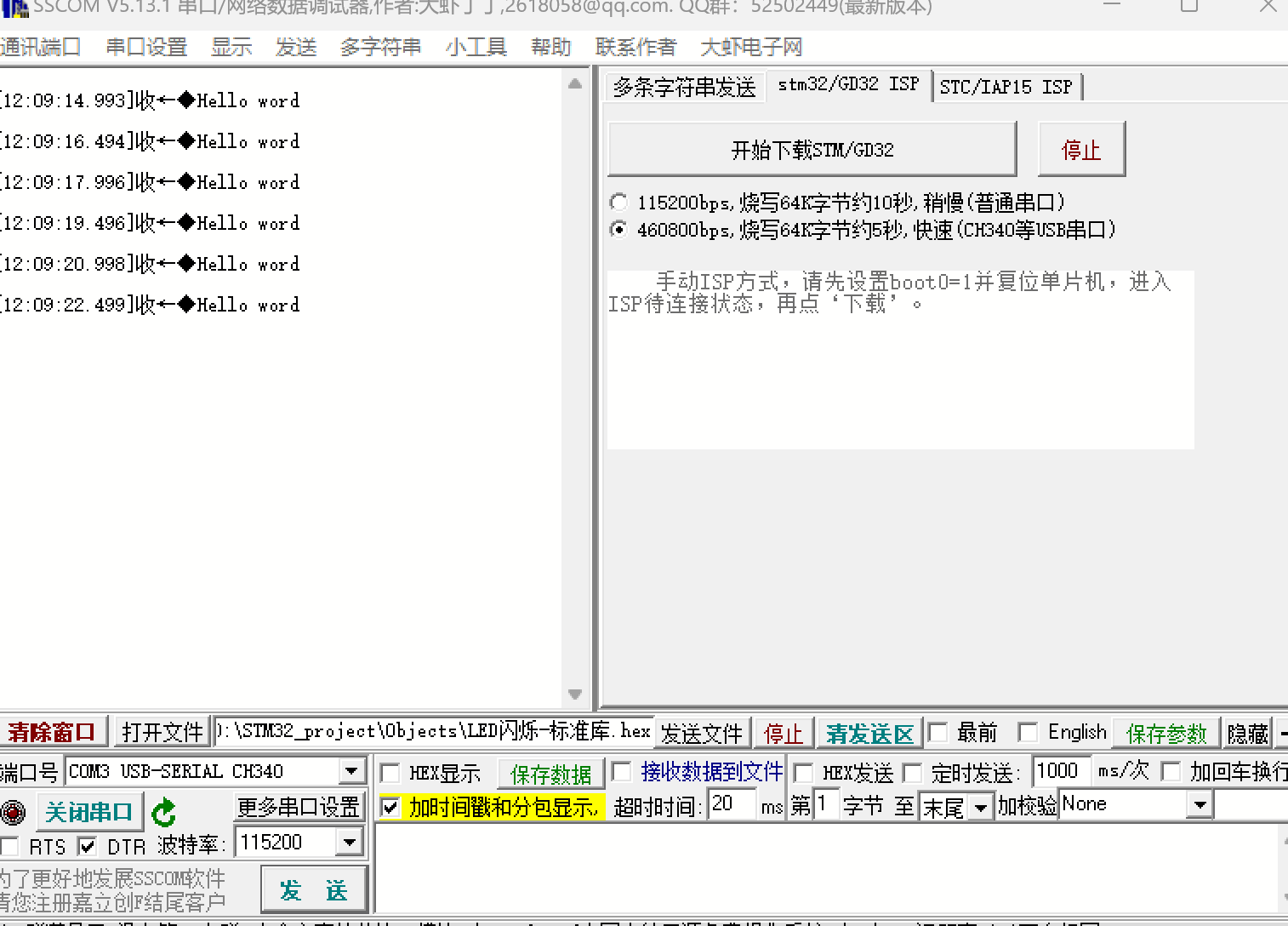Click the 开始下载STM/GD32 button
This screenshot has height=926, width=1288.
pos(812,150)
